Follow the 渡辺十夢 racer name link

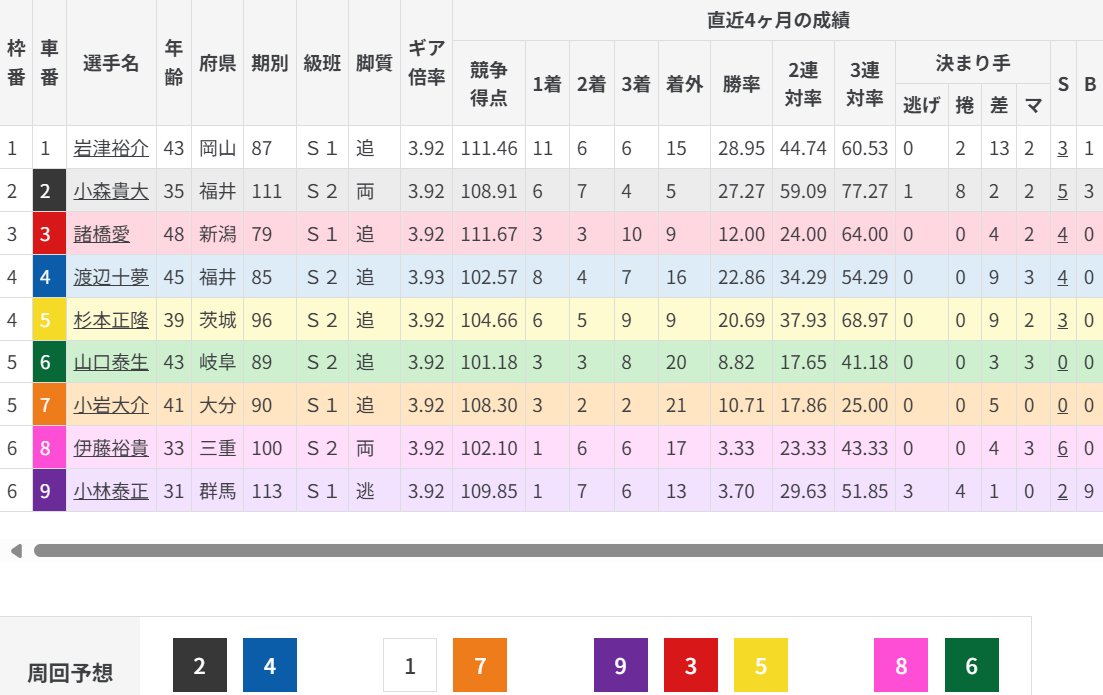111,277
